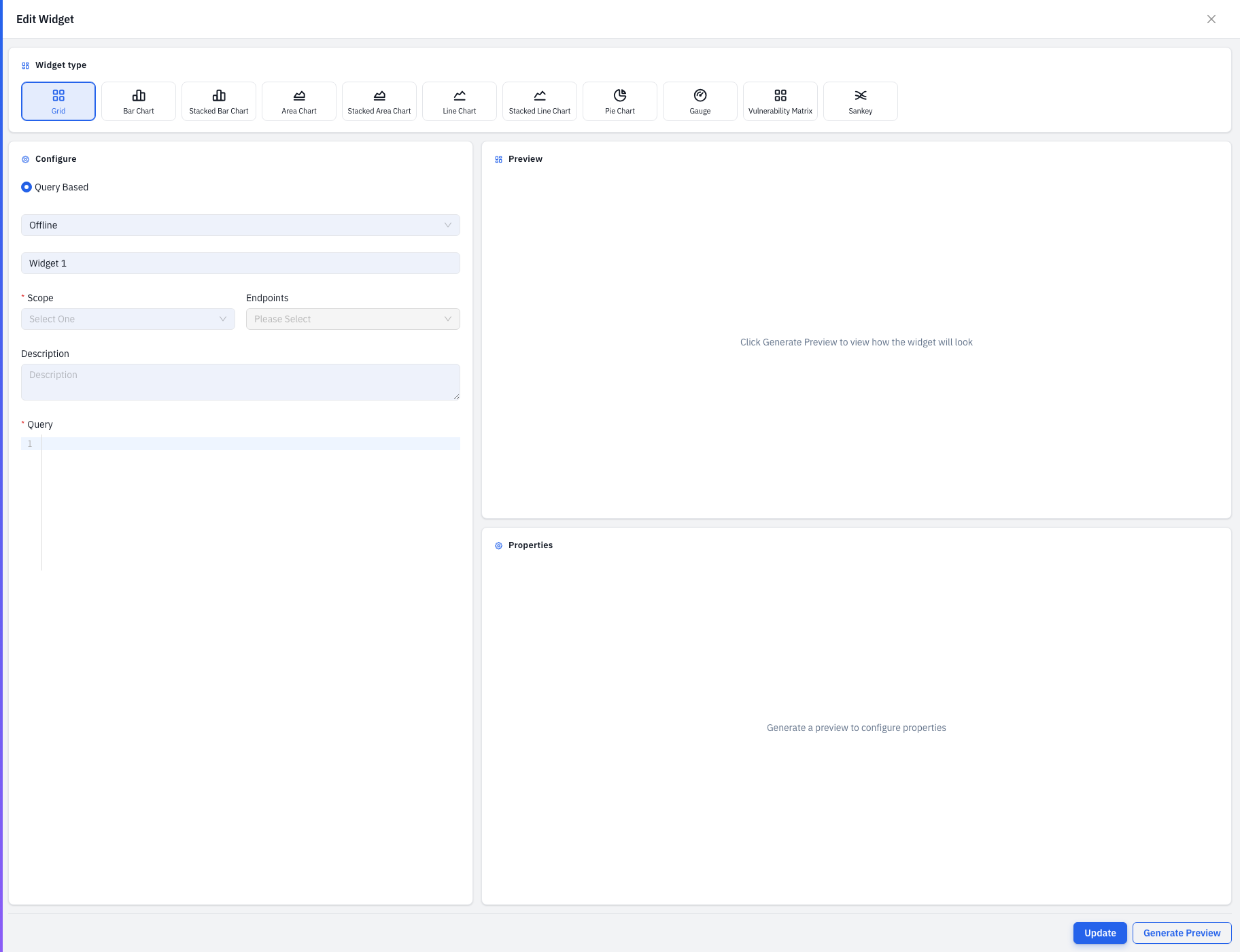Select the Query Based radio button

pos(27,187)
